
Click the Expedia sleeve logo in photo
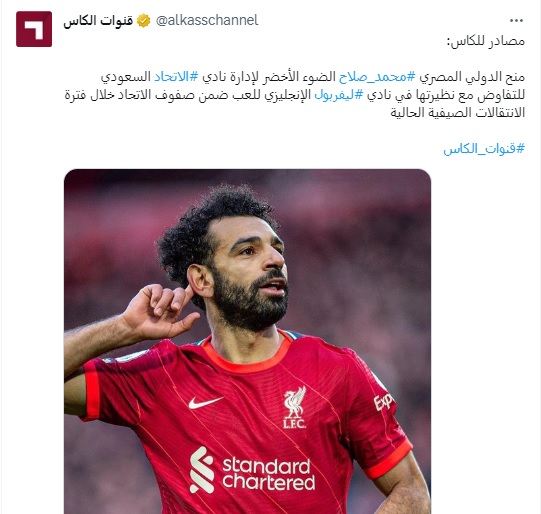pos(383,402)
